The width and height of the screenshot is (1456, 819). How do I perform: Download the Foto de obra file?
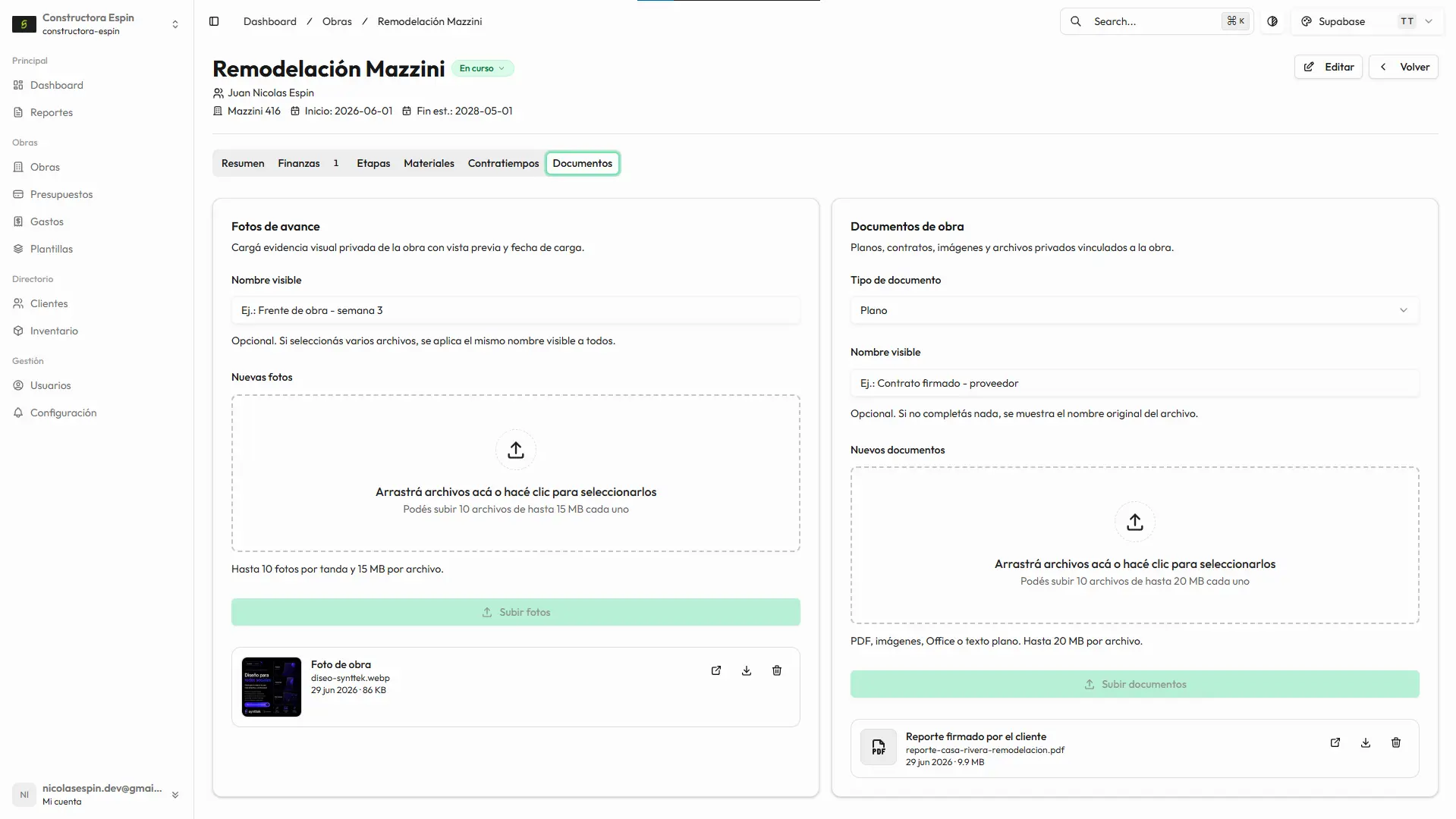pyautogui.click(x=747, y=670)
